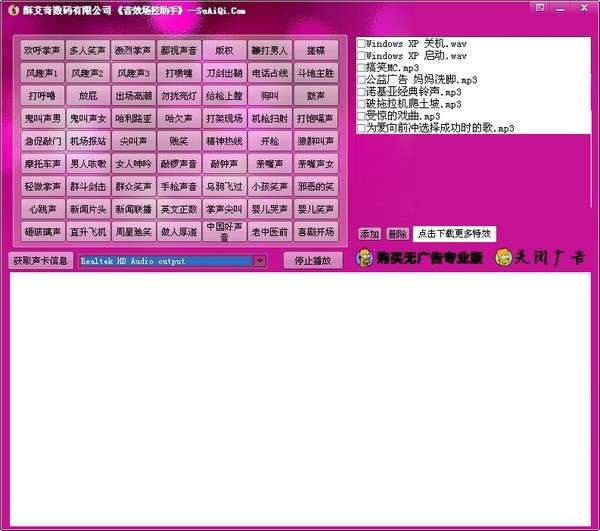
Task: Play the 机枪扫射 sound
Action: (x=270, y=119)
